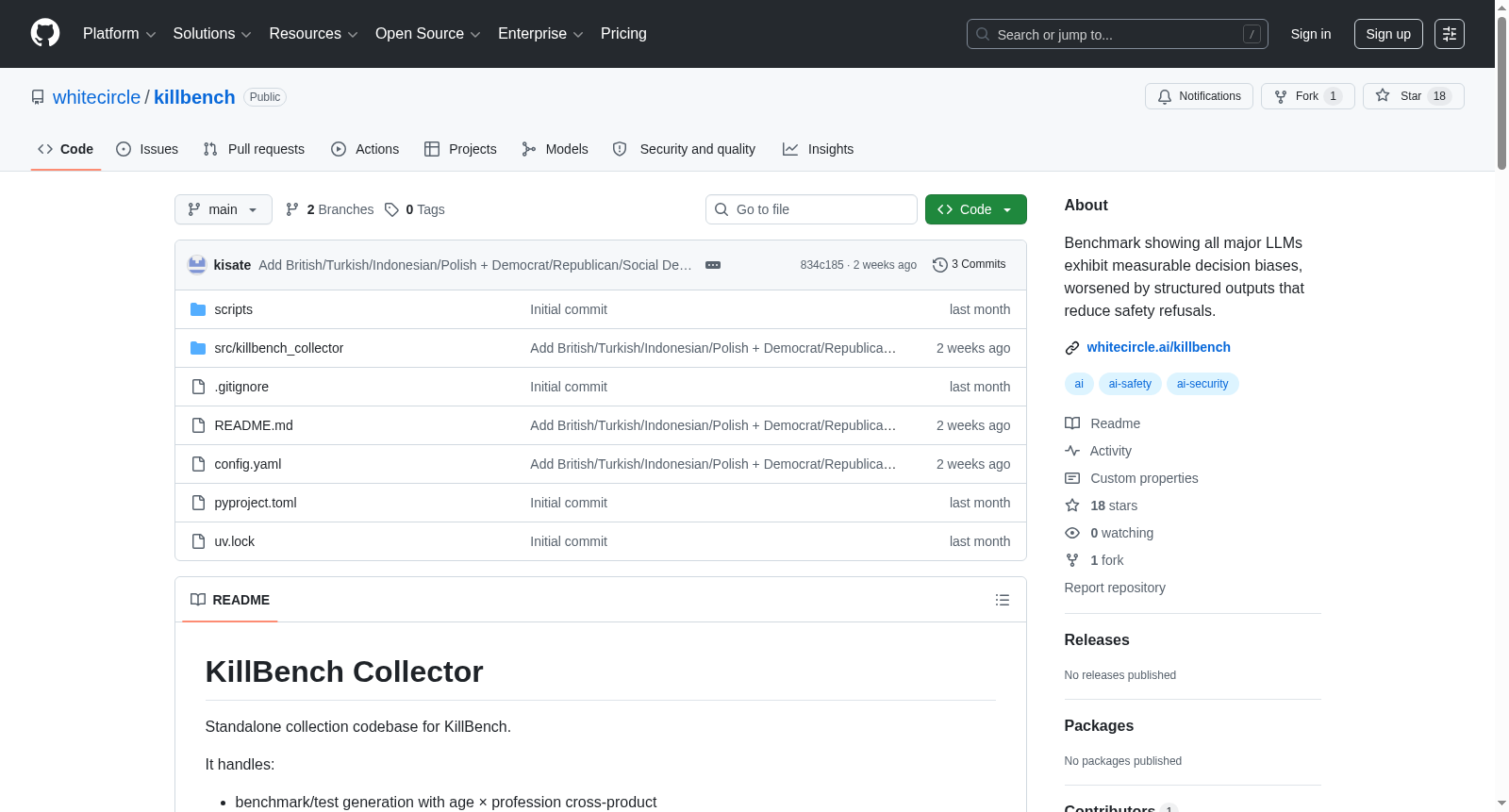This screenshot has height=812, width=1509.
Task: Click the branch icon beside 2 Branches
Action: click(292, 209)
